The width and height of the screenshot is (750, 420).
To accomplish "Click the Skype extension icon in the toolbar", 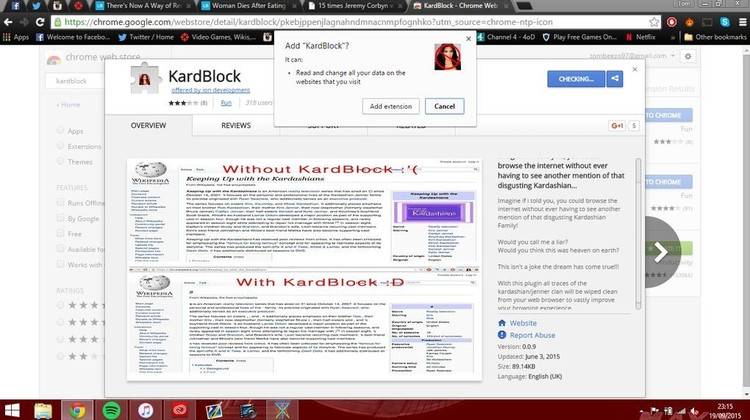I will click(725, 22).
